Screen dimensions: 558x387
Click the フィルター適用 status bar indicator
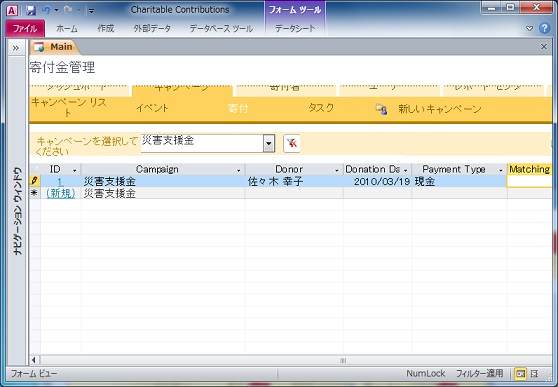(x=479, y=373)
